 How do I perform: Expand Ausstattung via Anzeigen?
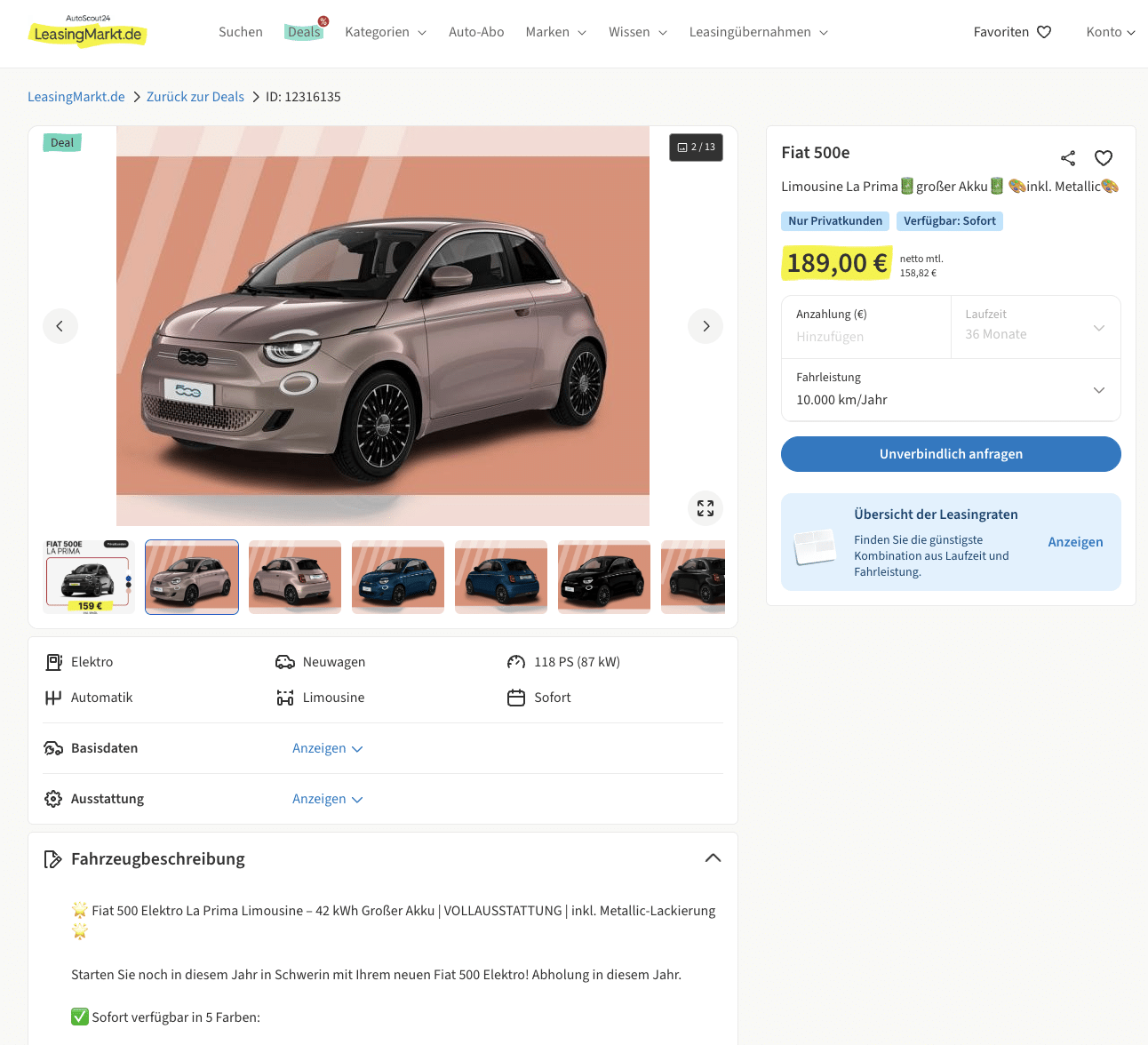pos(327,799)
